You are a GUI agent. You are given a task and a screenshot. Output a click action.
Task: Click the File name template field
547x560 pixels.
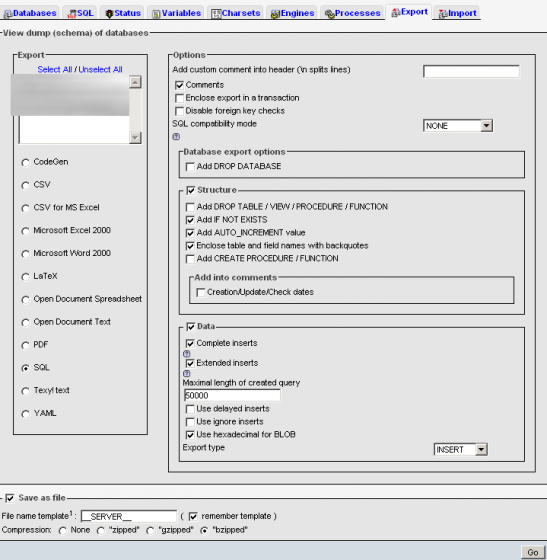click(129, 516)
